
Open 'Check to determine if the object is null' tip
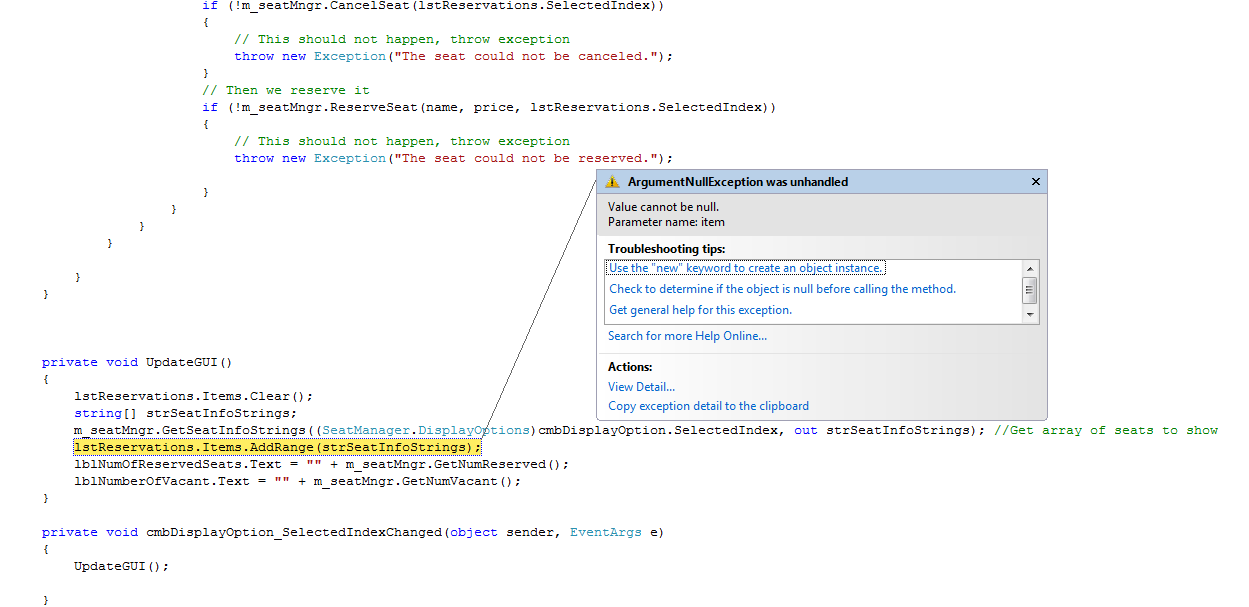point(783,289)
